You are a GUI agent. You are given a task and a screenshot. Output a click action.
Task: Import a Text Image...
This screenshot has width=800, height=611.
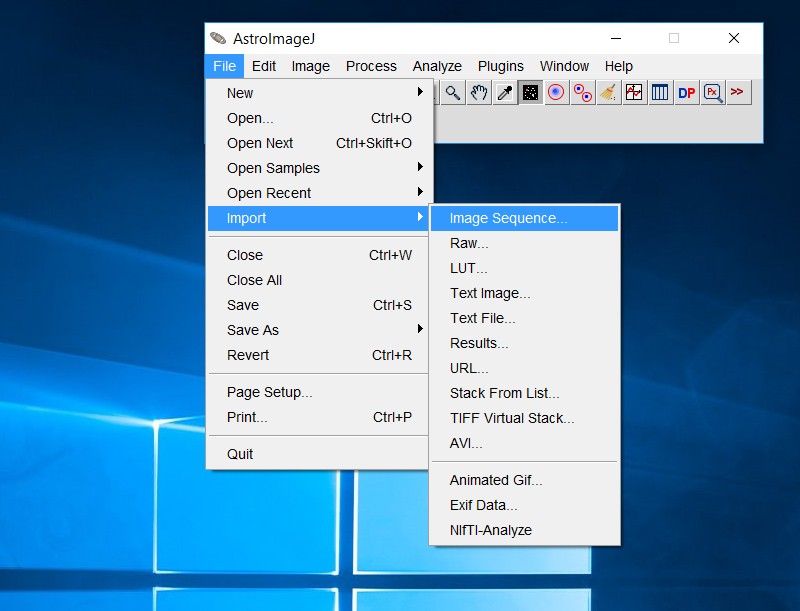[524, 293]
